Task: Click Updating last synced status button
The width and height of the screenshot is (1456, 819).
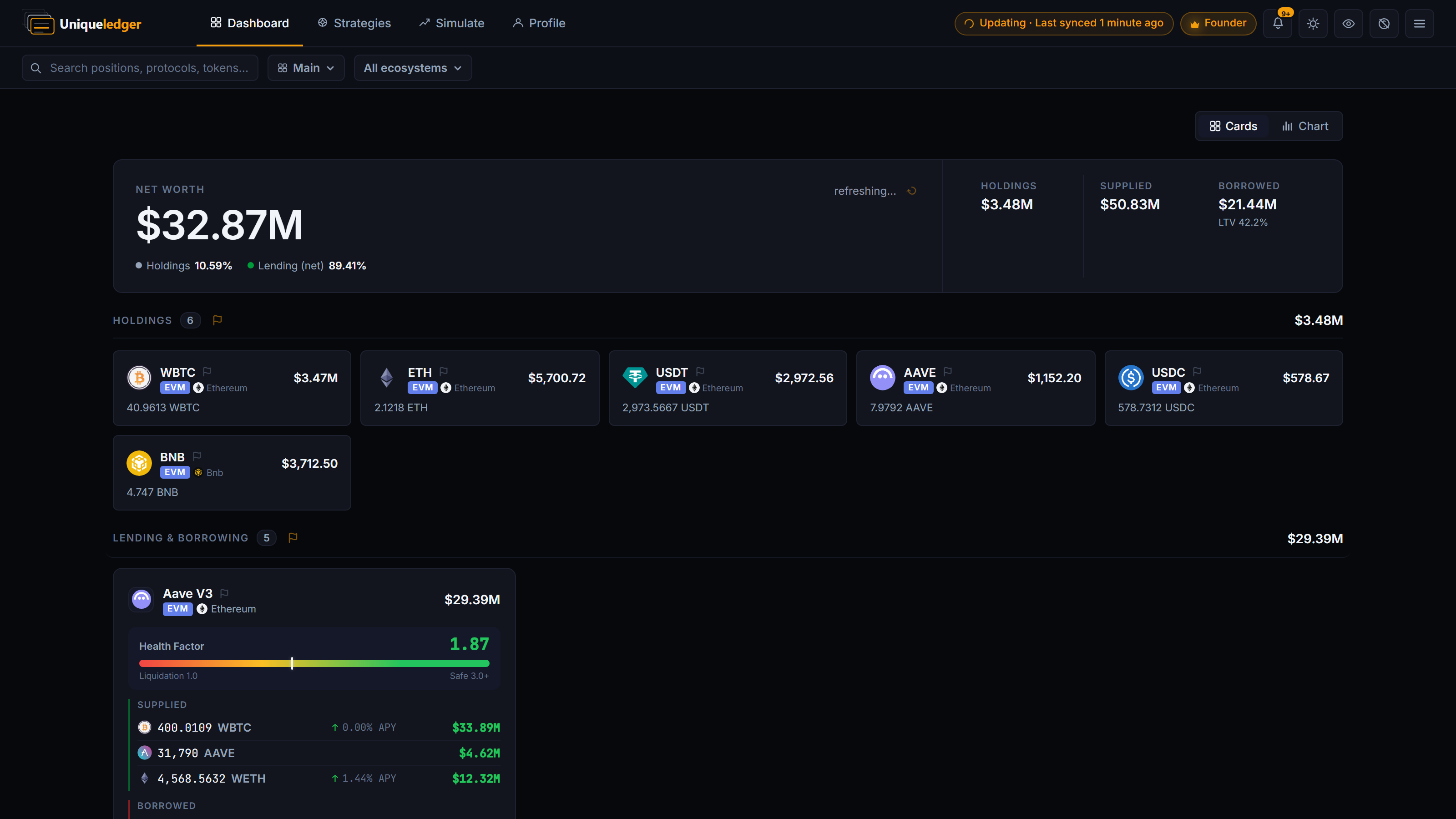Action: coord(1064,23)
